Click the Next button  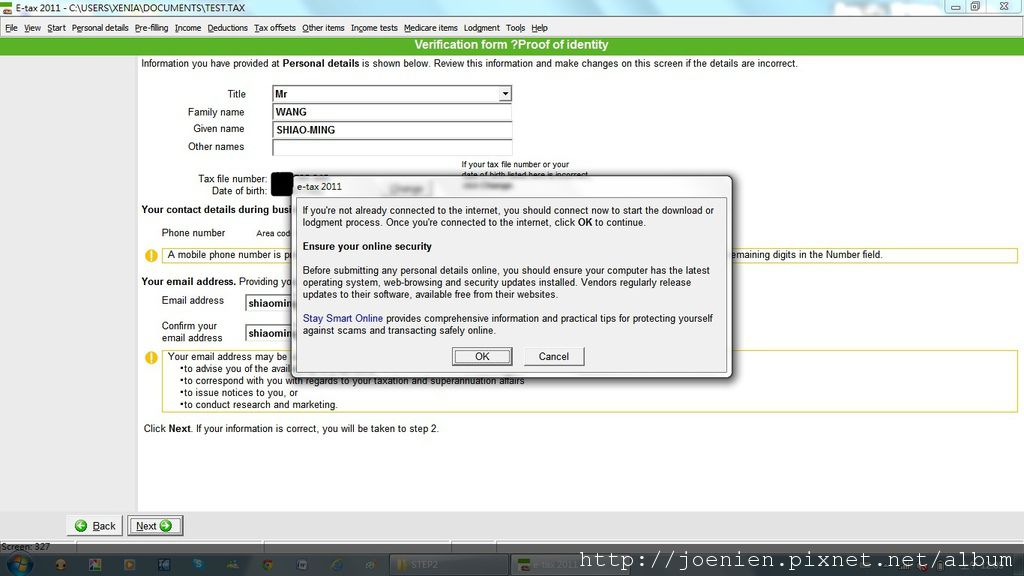[155, 526]
